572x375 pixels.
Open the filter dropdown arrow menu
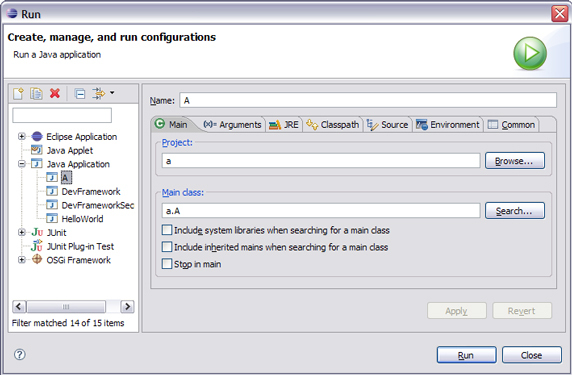tap(112, 93)
